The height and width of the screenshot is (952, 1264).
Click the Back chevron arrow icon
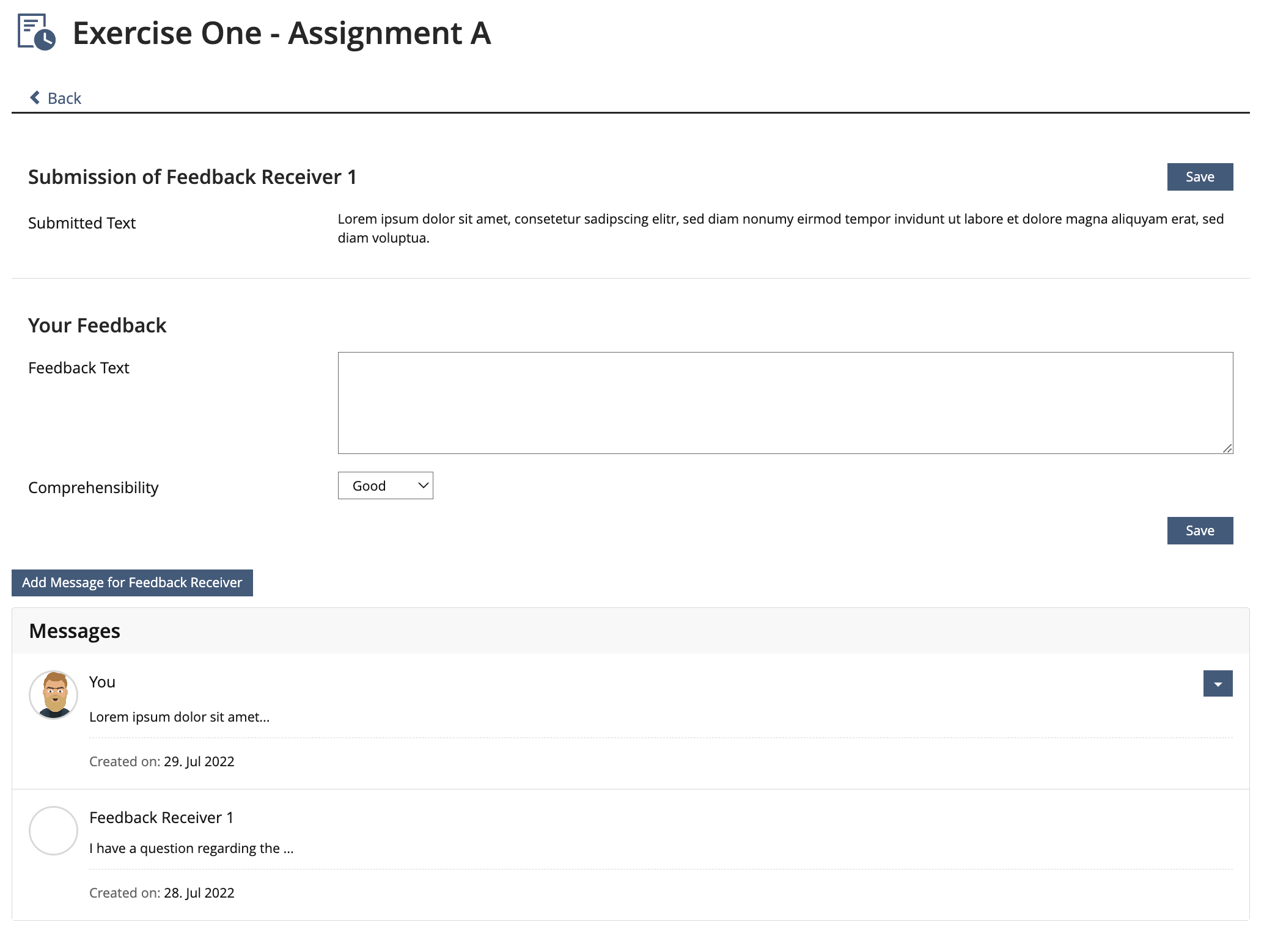coord(35,98)
